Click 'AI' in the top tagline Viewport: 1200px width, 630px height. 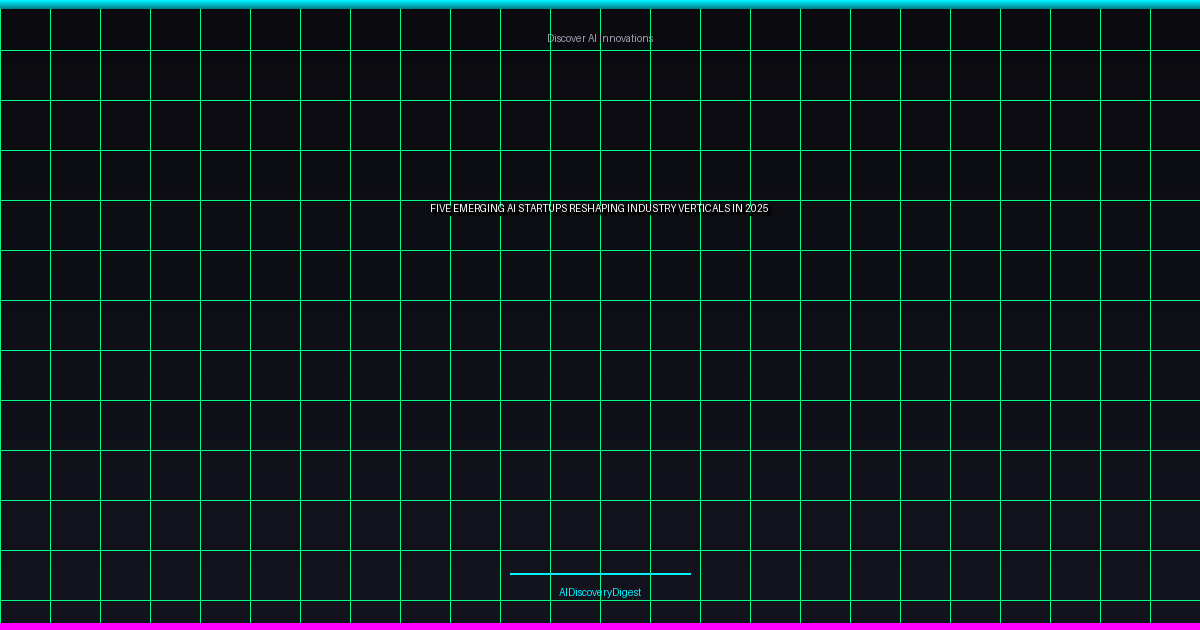tap(592, 38)
